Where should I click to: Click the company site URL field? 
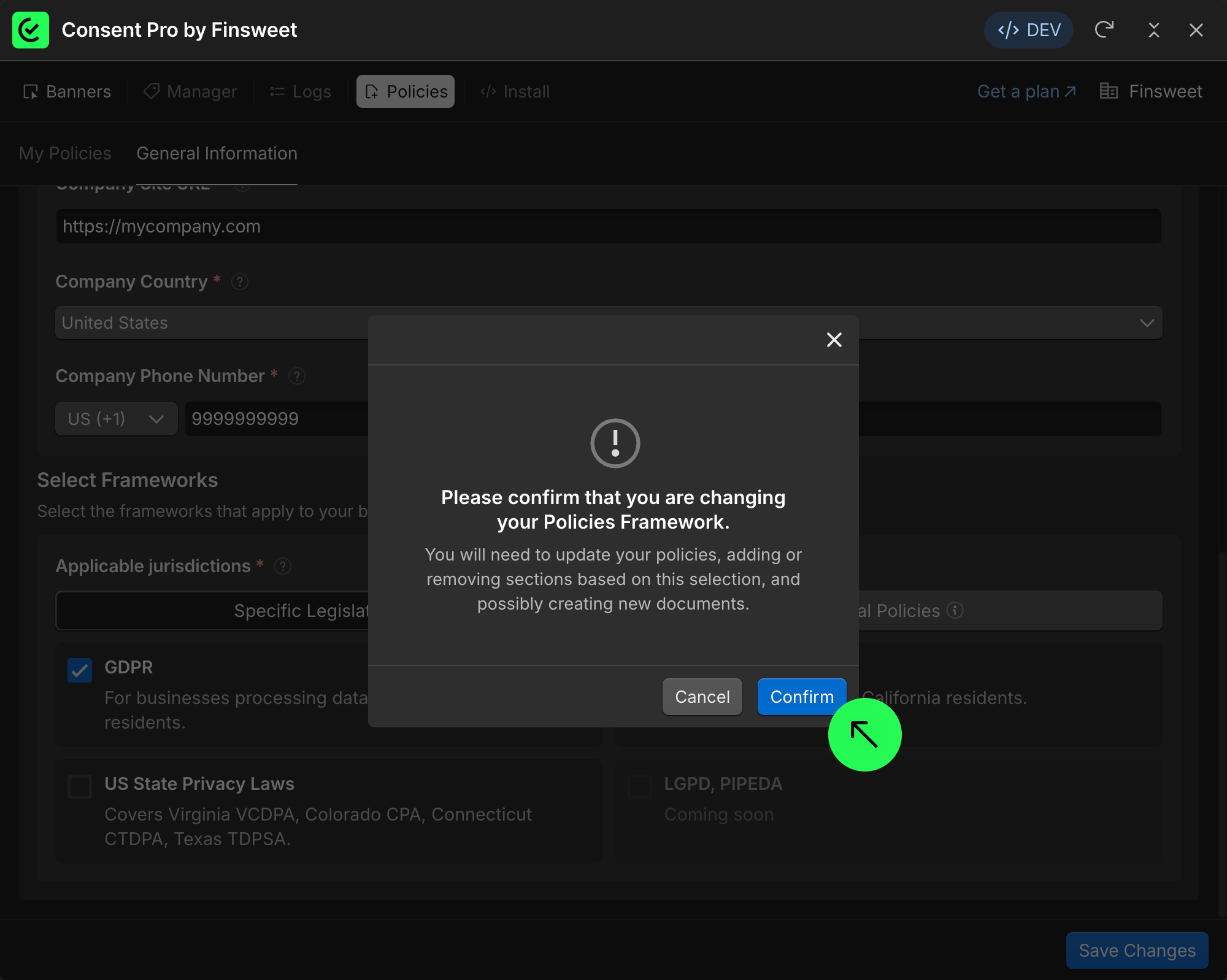(x=609, y=226)
